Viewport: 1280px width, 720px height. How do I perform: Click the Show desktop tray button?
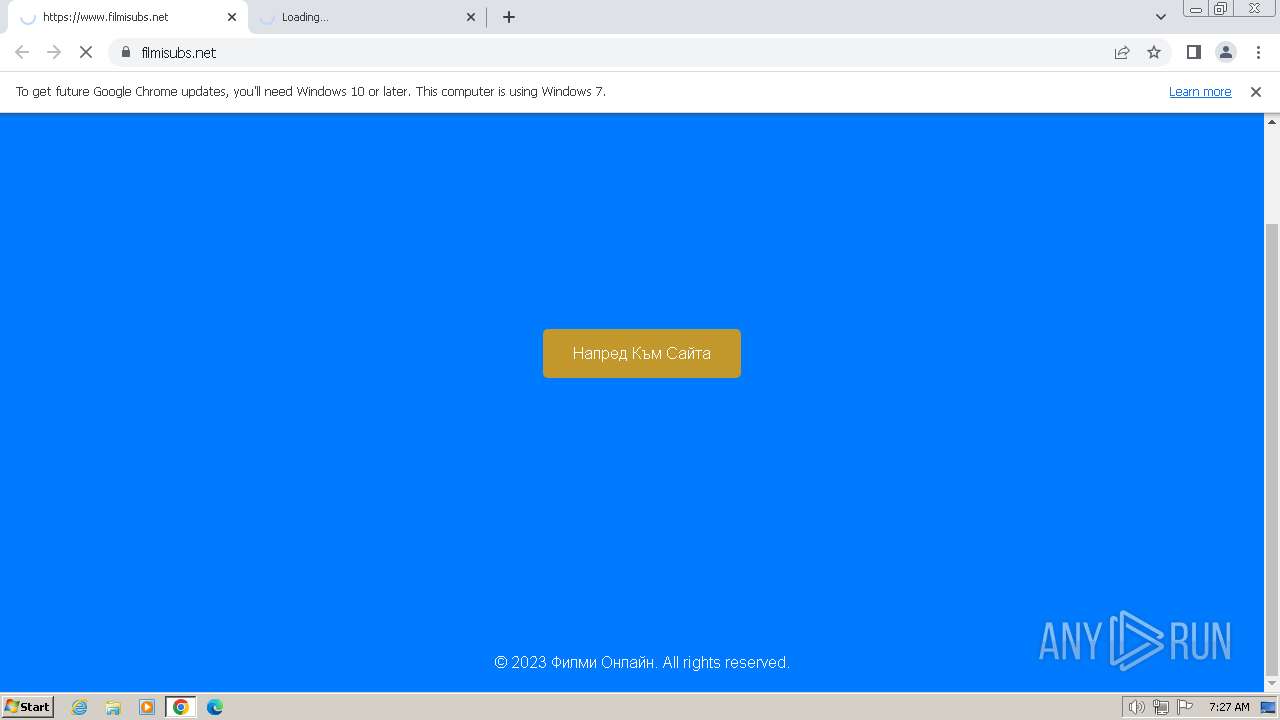1269,707
